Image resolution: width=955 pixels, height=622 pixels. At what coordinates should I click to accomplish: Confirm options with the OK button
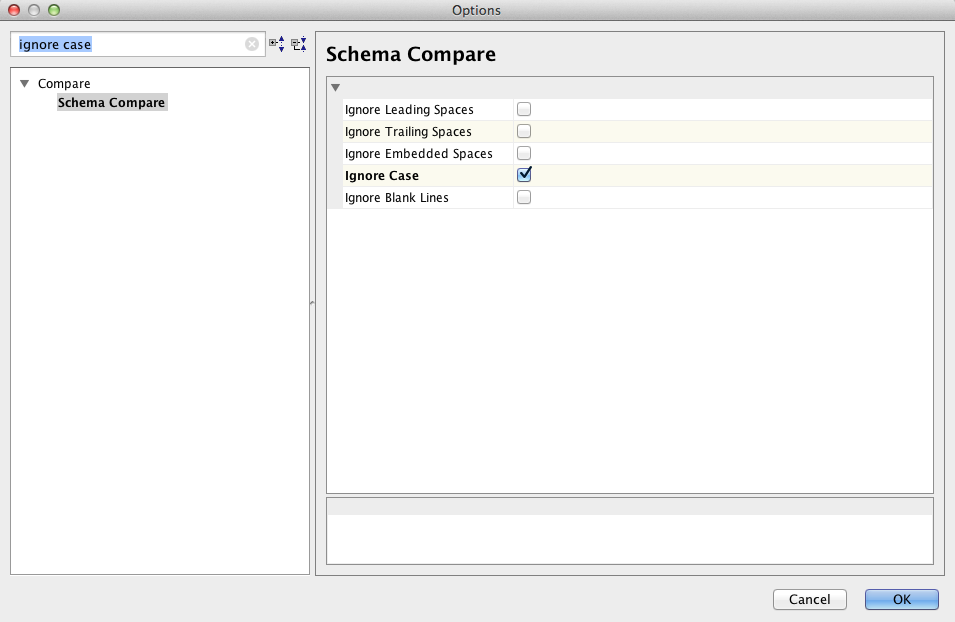[901, 599]
